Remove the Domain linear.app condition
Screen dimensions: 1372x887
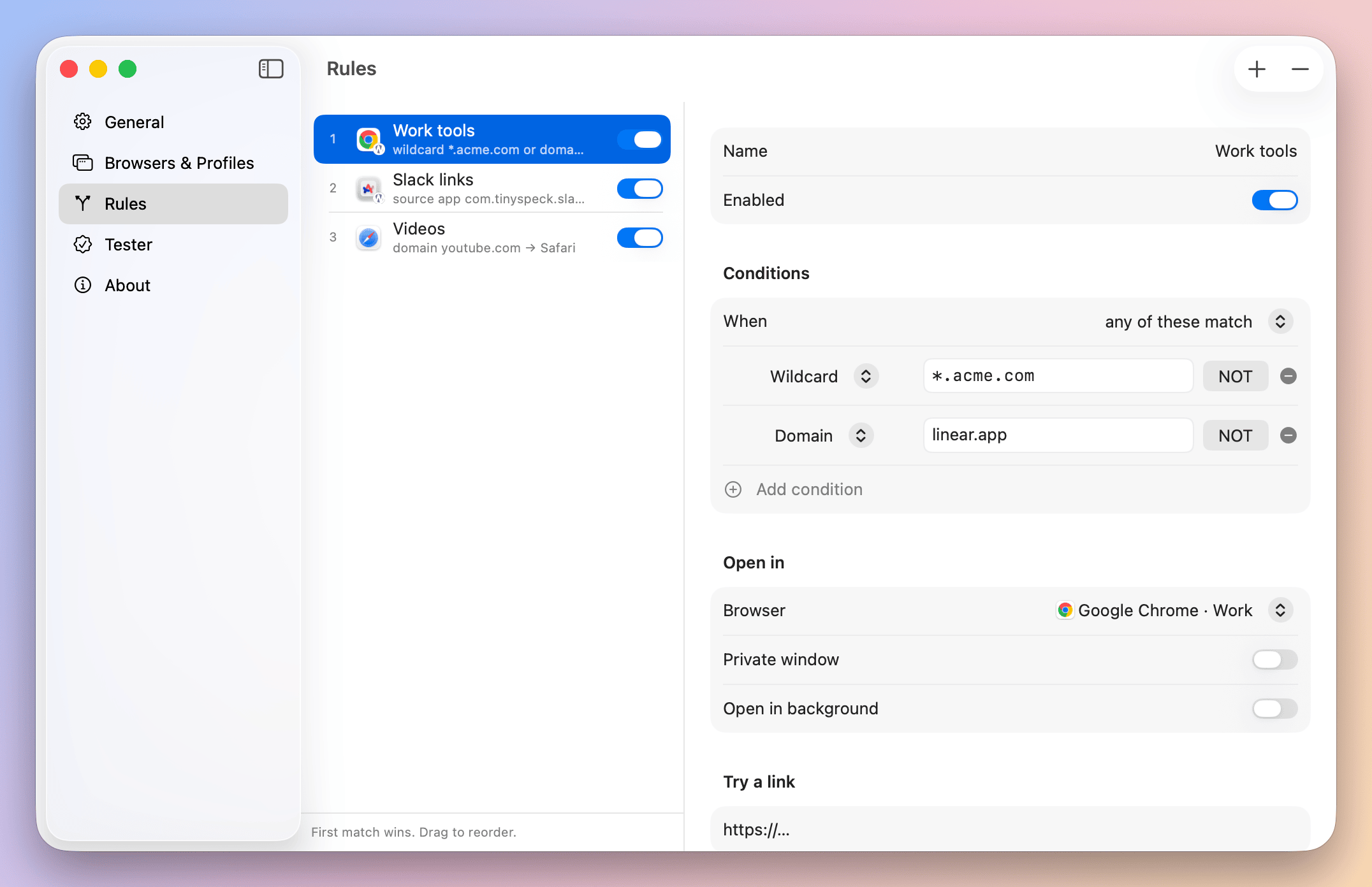click(1288, 435)
